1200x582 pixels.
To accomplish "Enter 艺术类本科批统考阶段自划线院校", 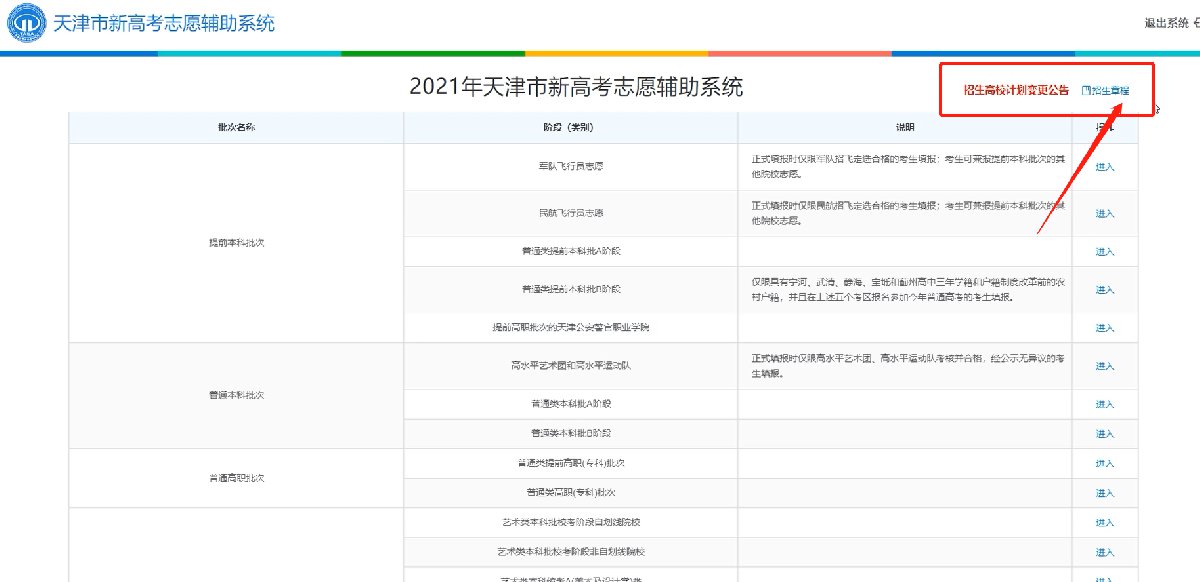I will 1104,523.
